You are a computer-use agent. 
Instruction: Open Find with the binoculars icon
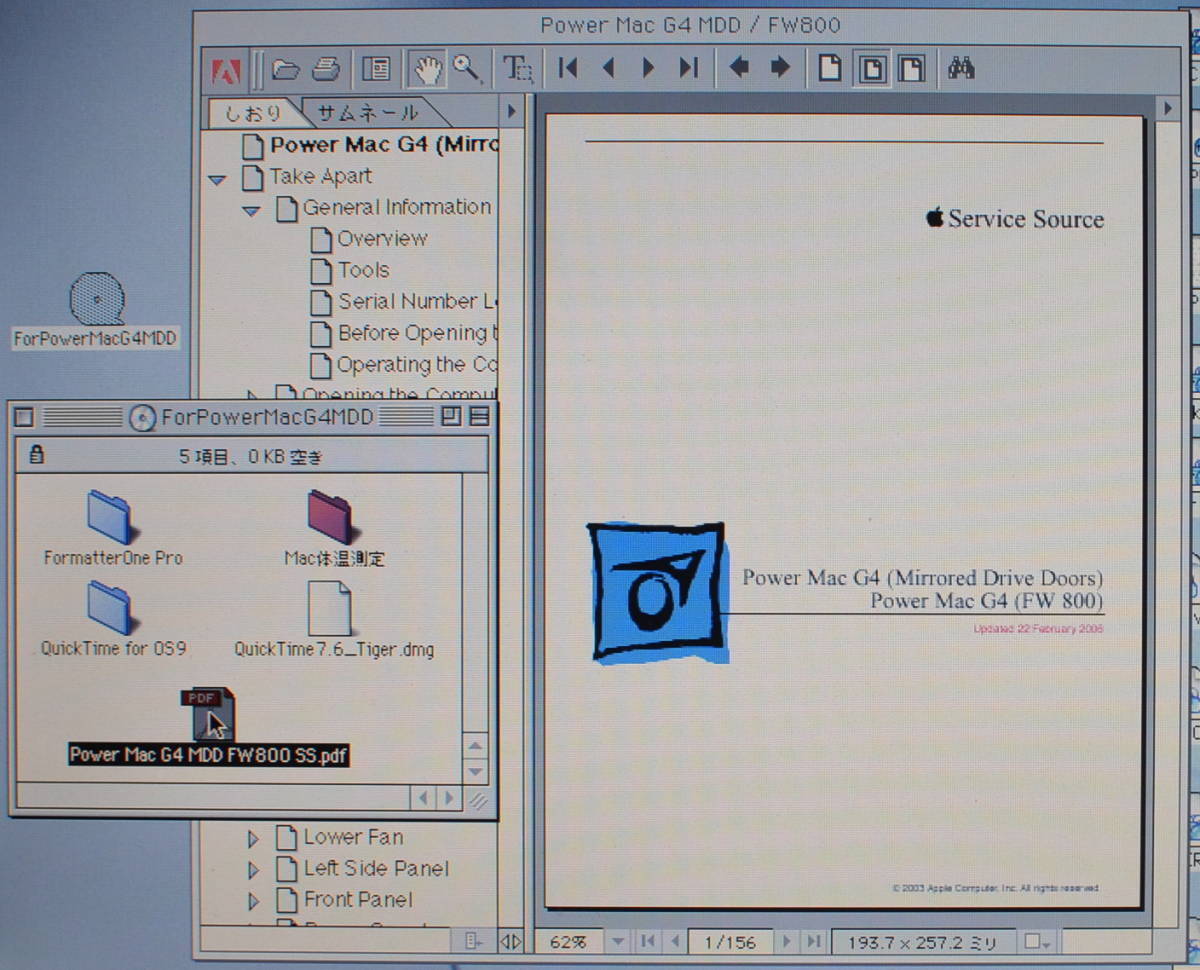pos(961,69)
